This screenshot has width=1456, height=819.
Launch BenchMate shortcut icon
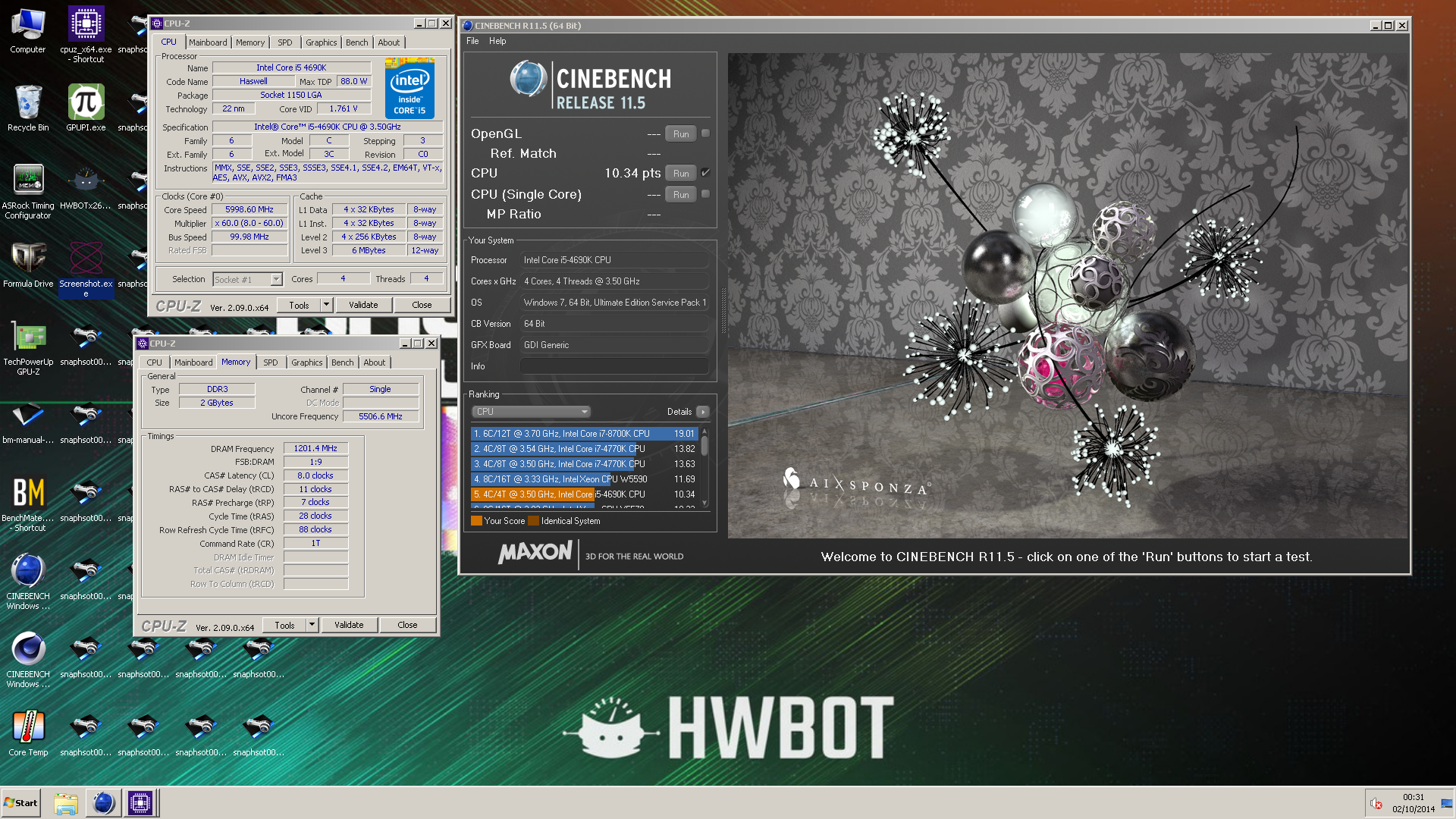[x=28, y=504]
